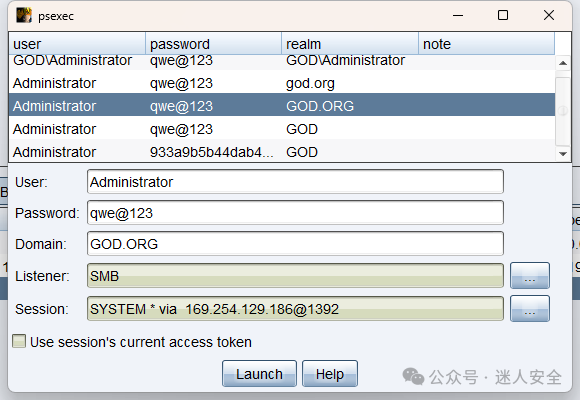580x400 pixels.
Task: Click the credentials list scroll-down arrow
Action: click(x=563, y=154)
